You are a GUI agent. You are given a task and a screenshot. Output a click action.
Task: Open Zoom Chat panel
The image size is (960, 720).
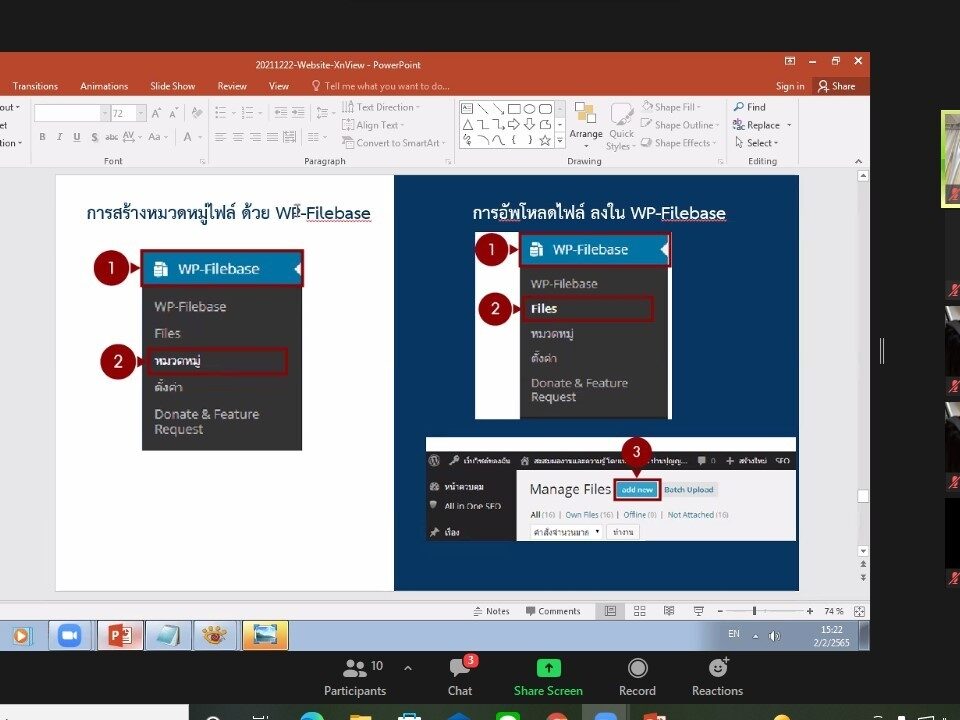click(x=460, y=676)
